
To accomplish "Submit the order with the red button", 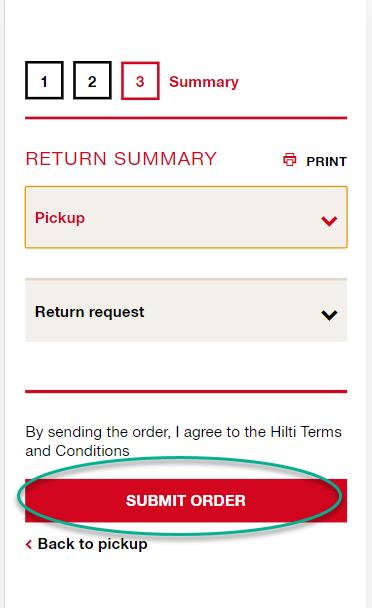I will [x=186, y=500].
